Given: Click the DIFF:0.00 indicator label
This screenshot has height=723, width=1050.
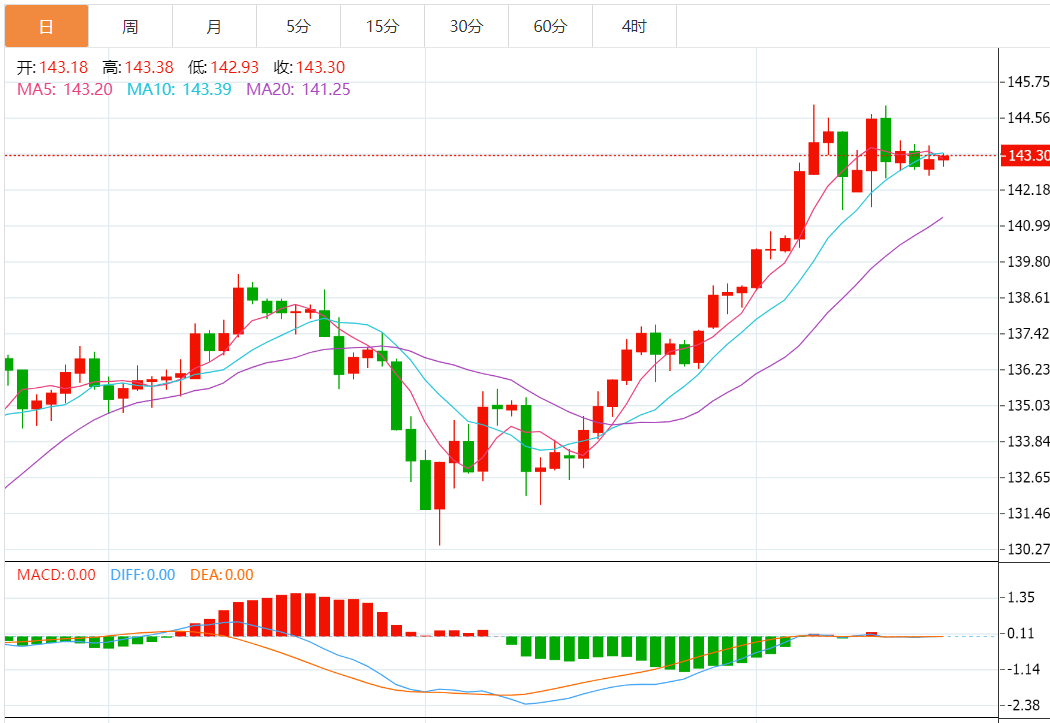Looking at the screenshot, I should click(143, 575).
